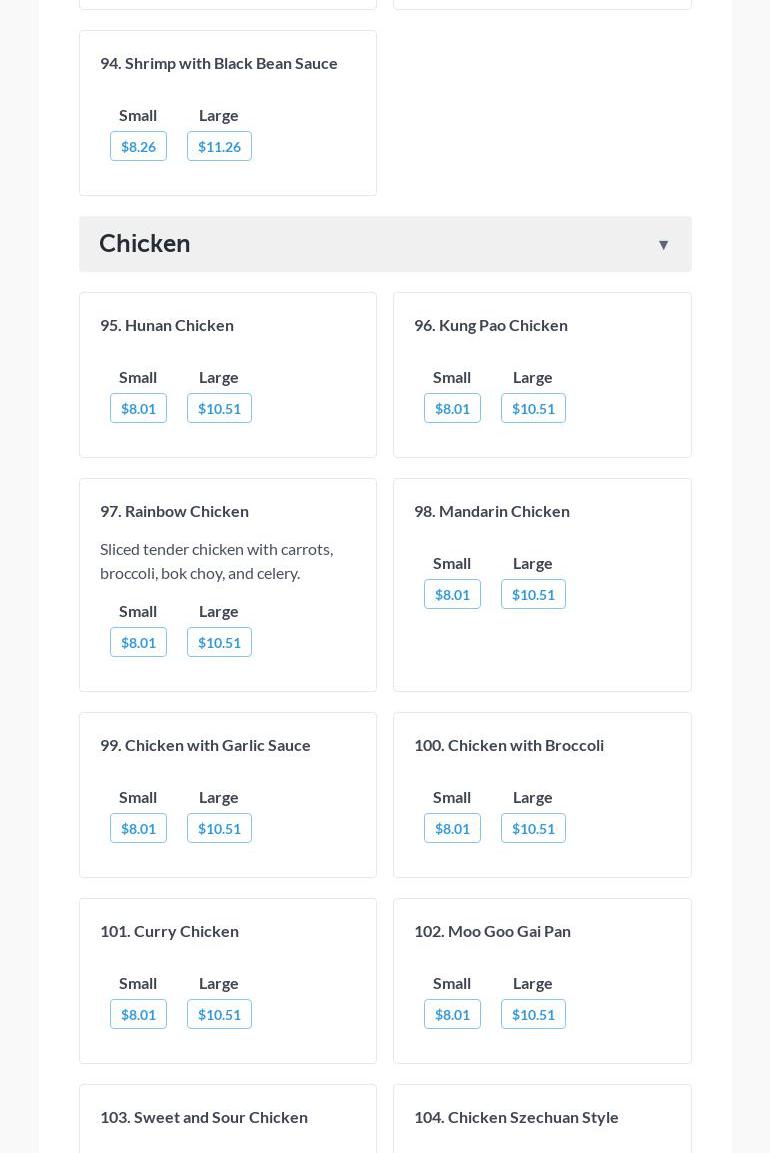770x1153 pixels.
Task: Pick Small Curry Chicken price
Action: (138, 1015)
